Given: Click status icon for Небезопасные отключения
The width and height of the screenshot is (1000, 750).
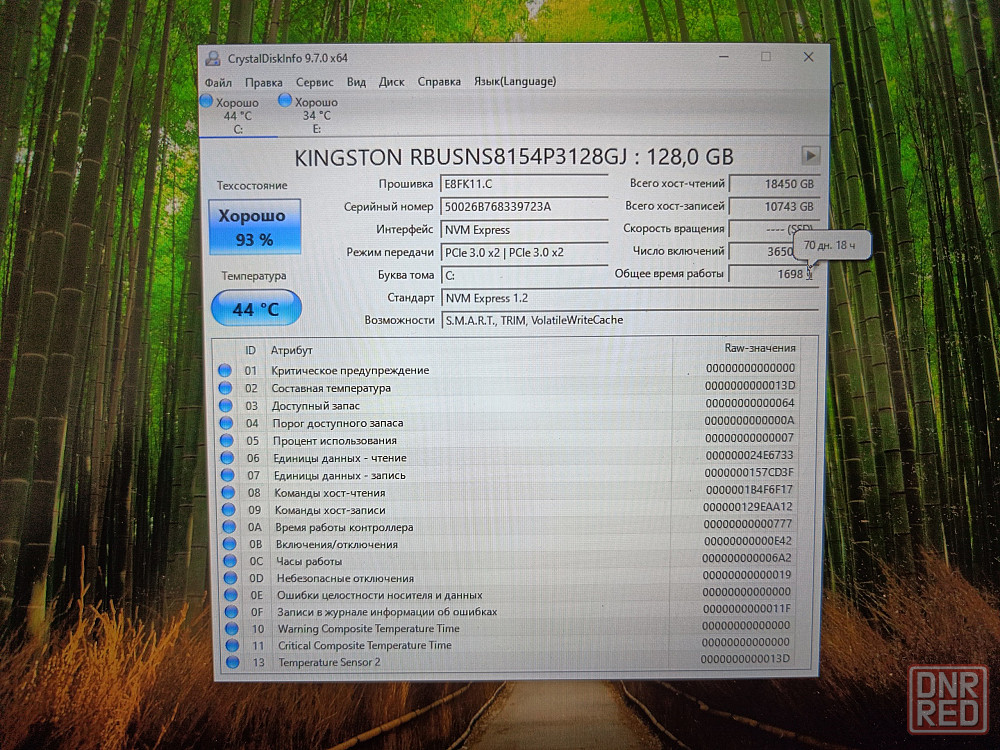Looking at the screenshot, I should 231,578.
